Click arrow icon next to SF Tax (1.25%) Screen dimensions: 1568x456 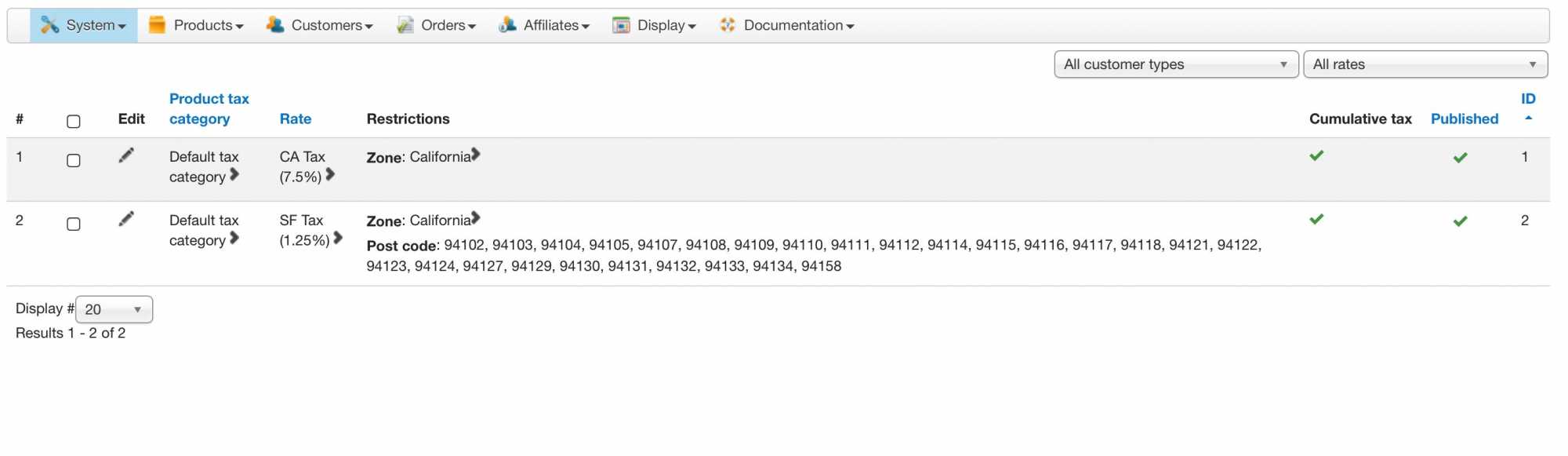(338, 238)
